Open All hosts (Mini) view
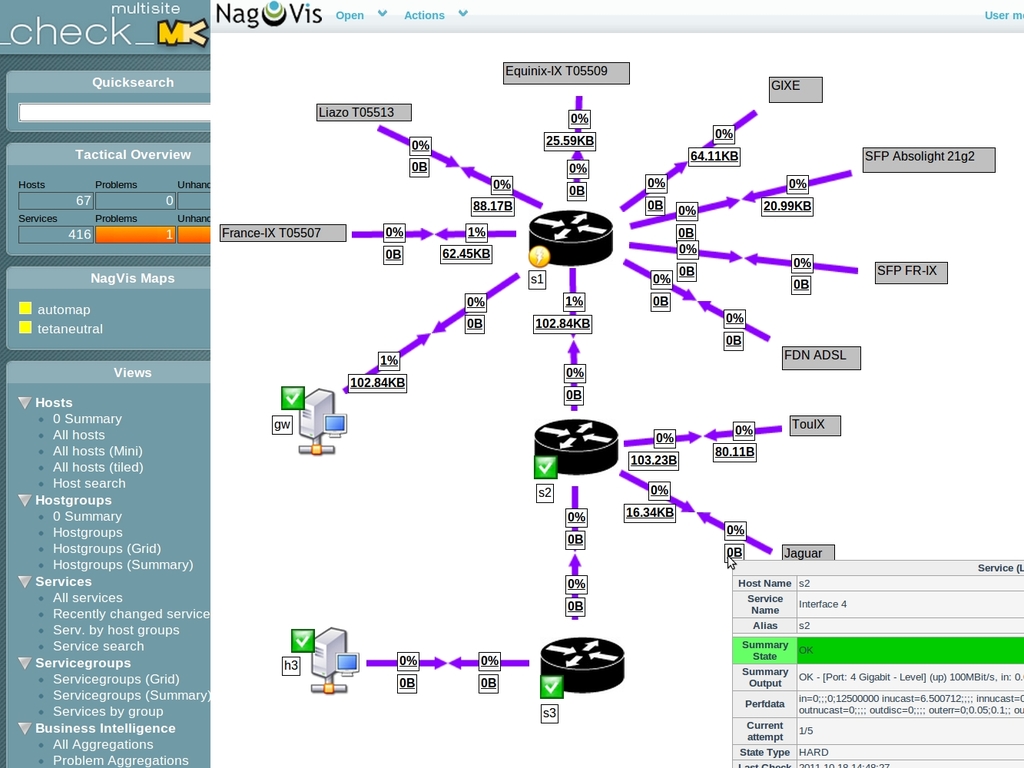Image resolution: width=1024 pixels, height=768 pixels. point(97,451)
